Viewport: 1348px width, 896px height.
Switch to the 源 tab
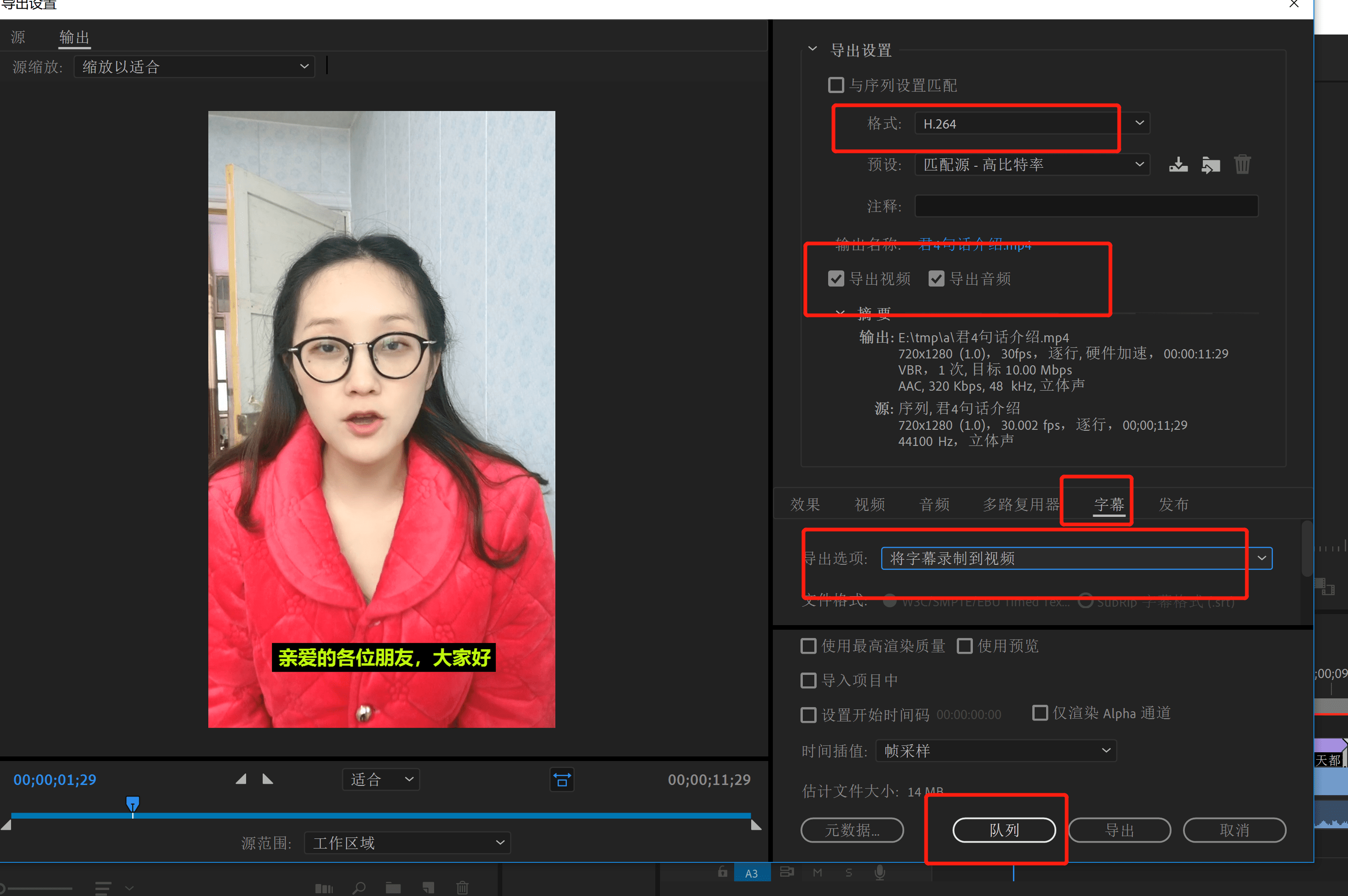click(18, 37)
